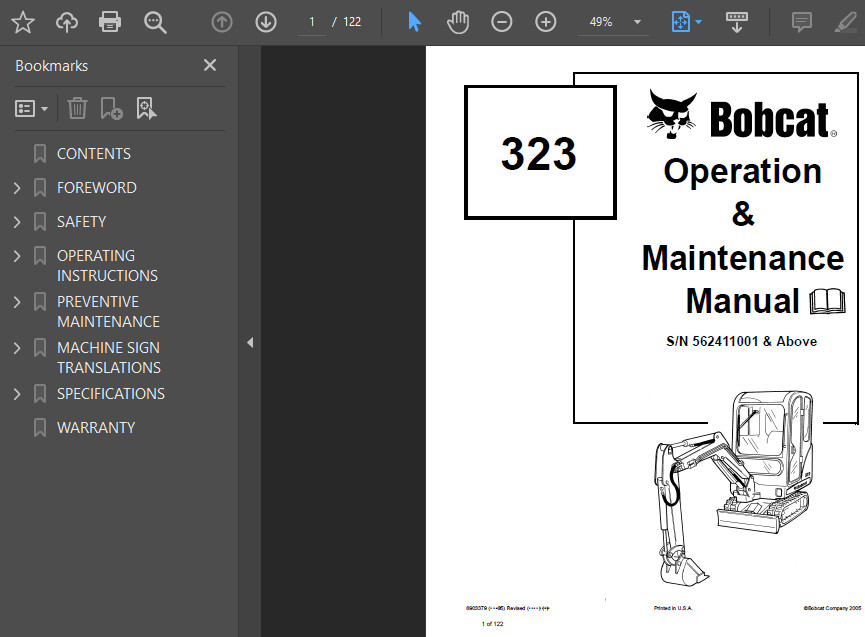Expand the MACHINE SIGN TRANSLATIONS bookmark
This screenshot has height=637, width=865.
[17, 348]
